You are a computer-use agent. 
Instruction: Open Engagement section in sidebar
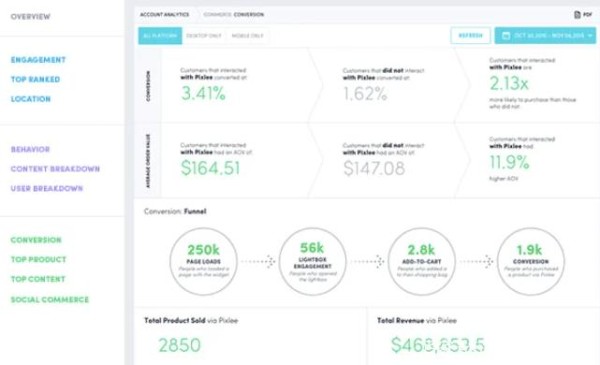pyautogui.click(x=38, y=60)
